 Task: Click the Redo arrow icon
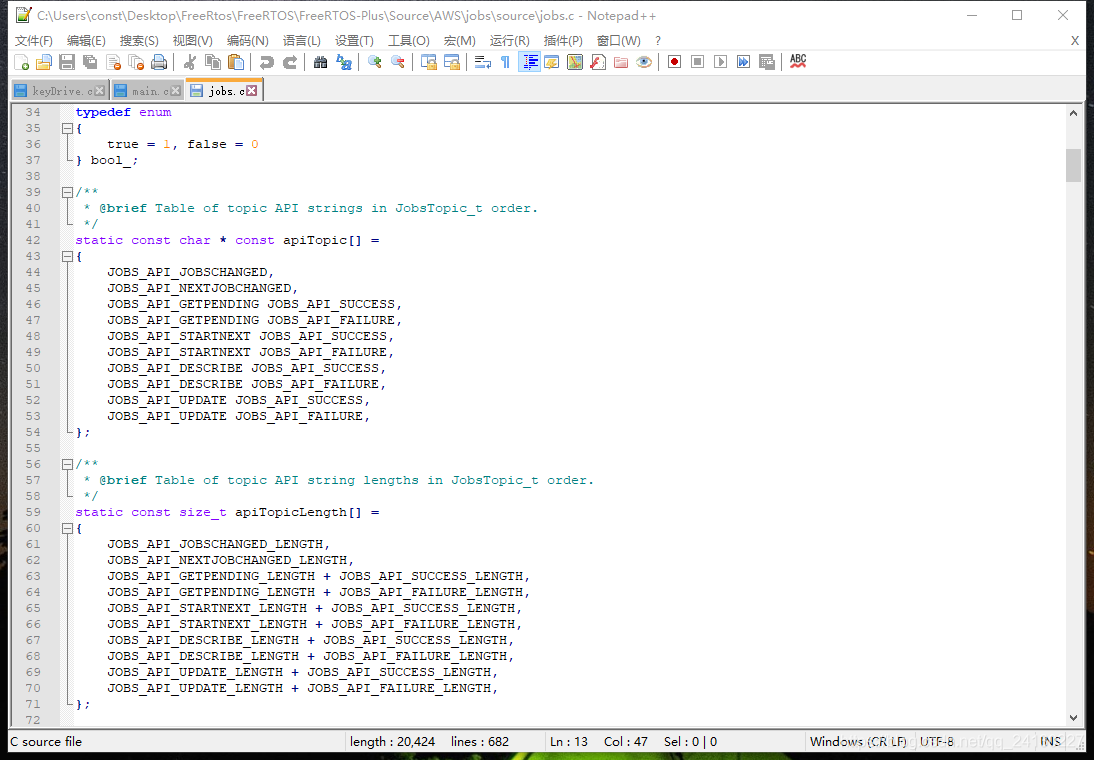(x=290, y=62)
